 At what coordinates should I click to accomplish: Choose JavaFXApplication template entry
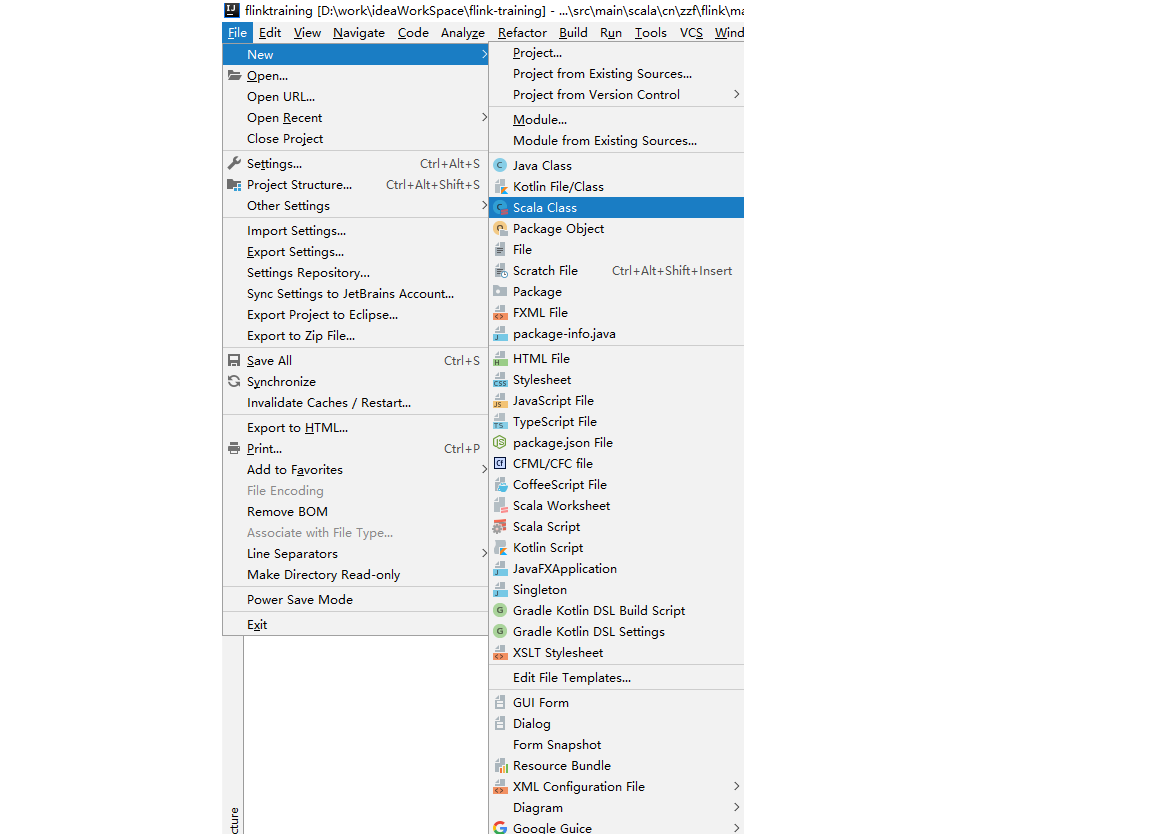coord(616,569)
